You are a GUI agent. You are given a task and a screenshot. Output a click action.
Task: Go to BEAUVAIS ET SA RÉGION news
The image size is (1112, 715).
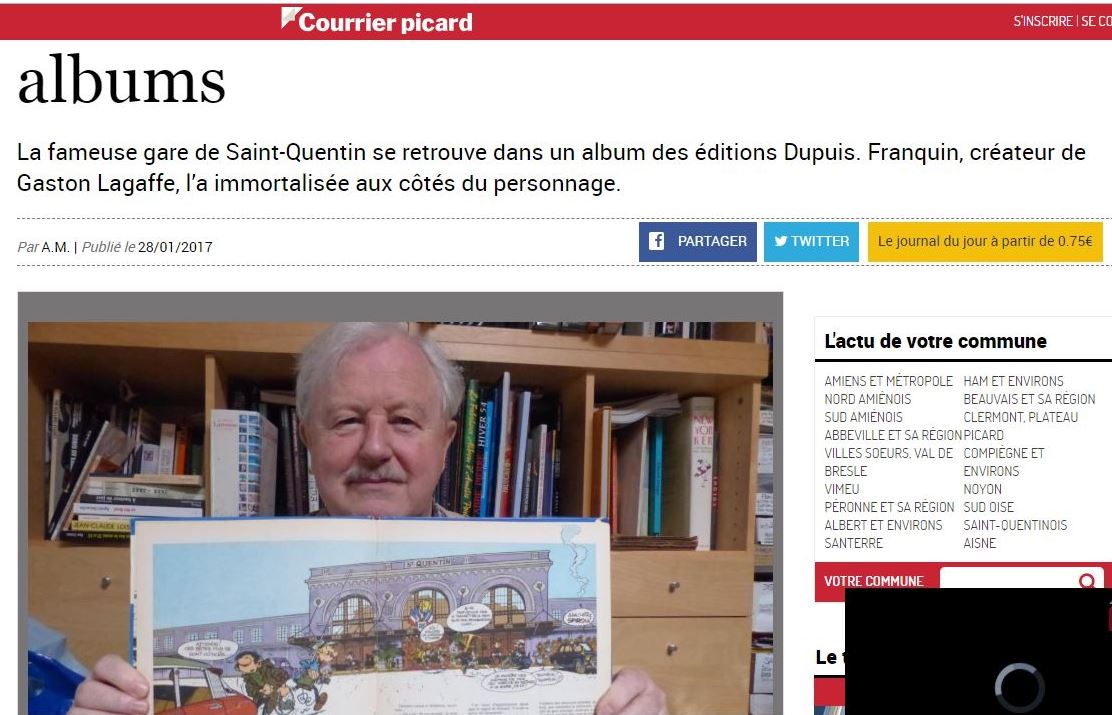click(1029, 399)
